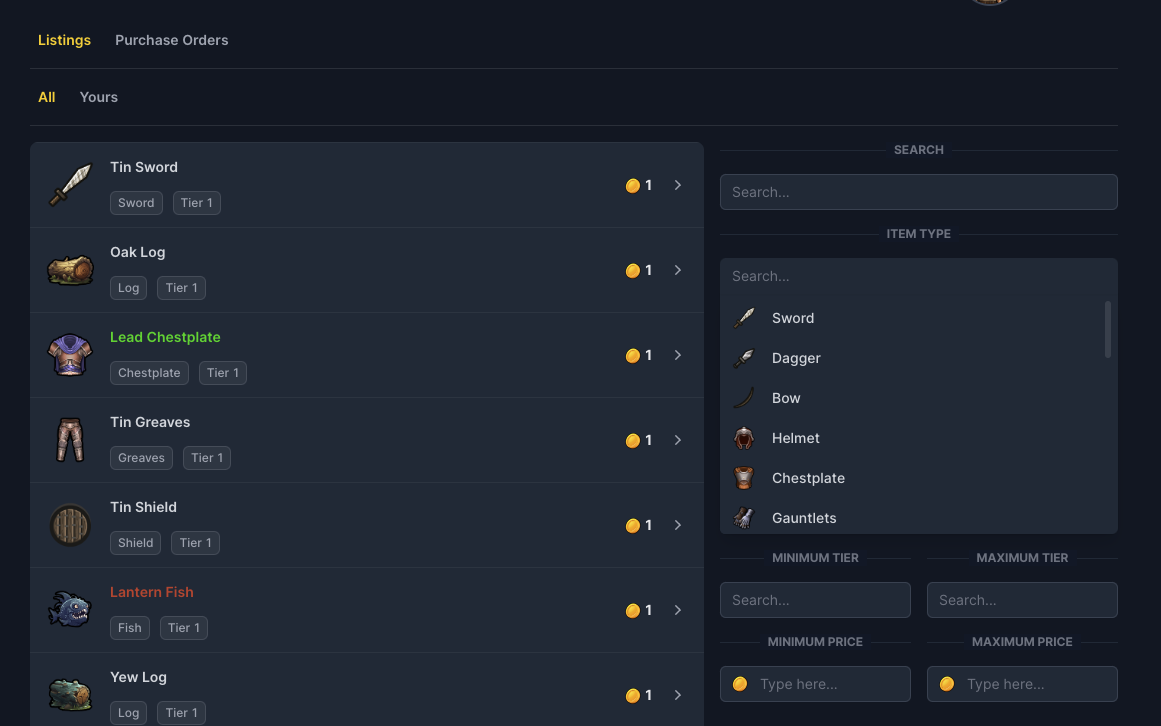Click the Tin Sword item icon
Image resolution: width=1161 pixels, height=726 pixels.
(x=70, y=185)
